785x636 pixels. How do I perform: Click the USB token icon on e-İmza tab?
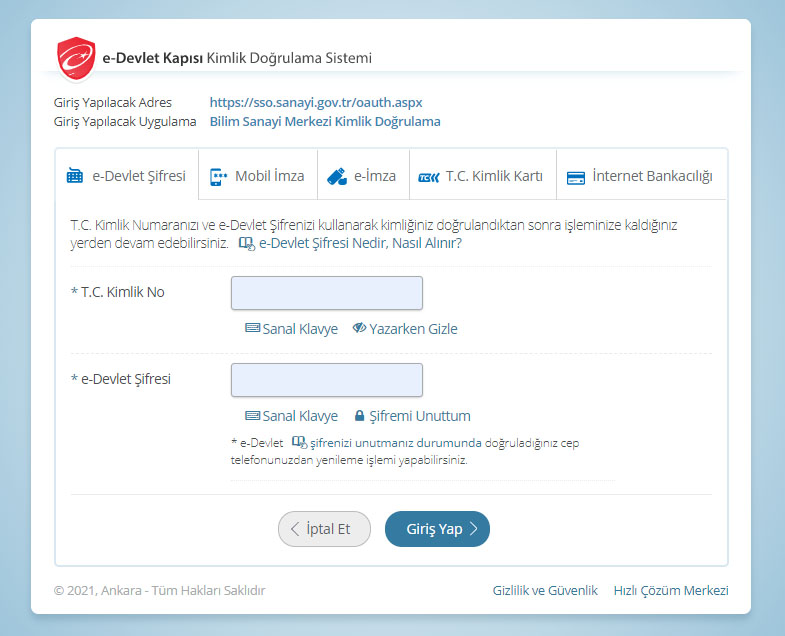(x=337, y=176)
